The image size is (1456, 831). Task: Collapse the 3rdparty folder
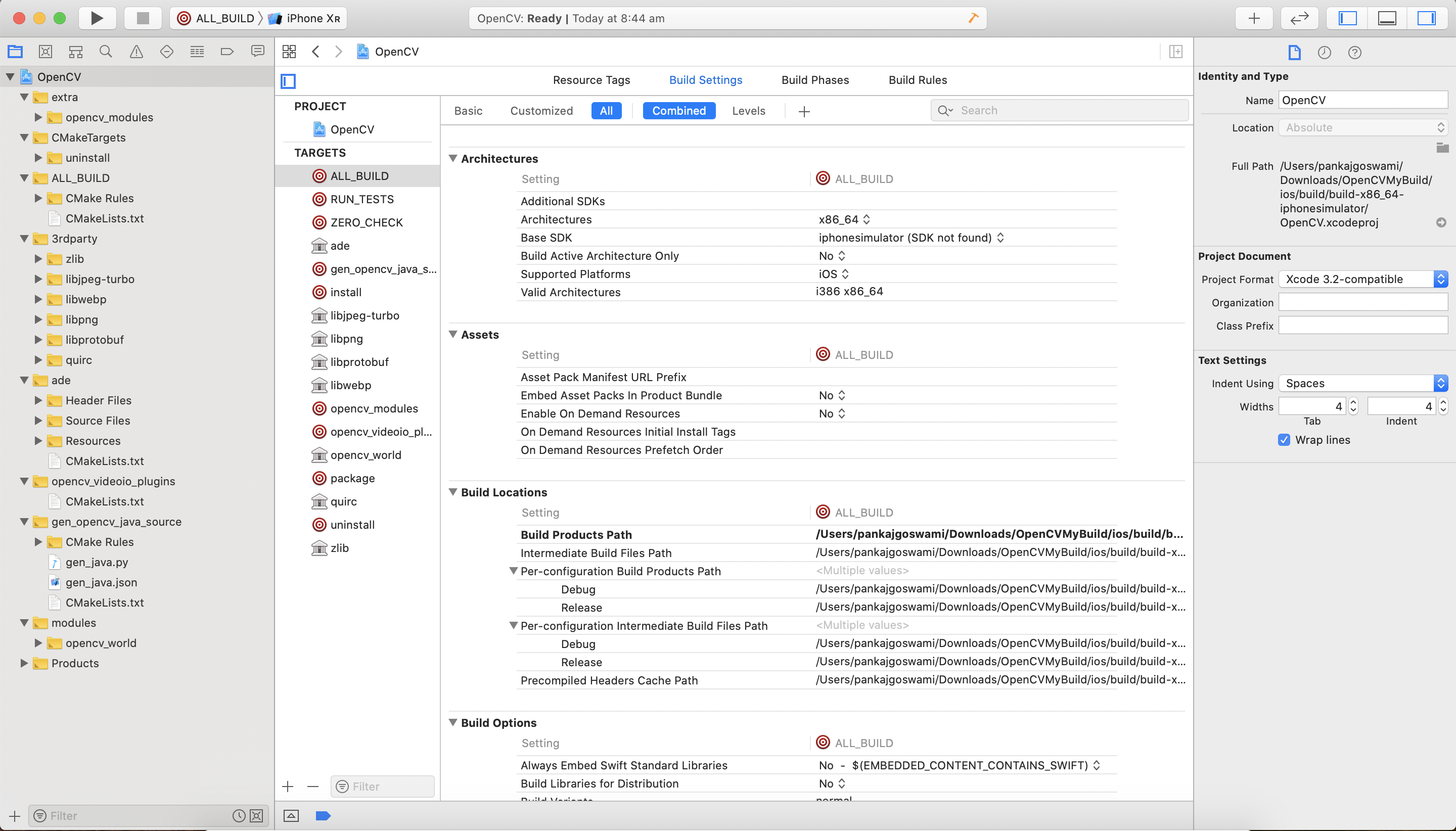tap(24, 239)
